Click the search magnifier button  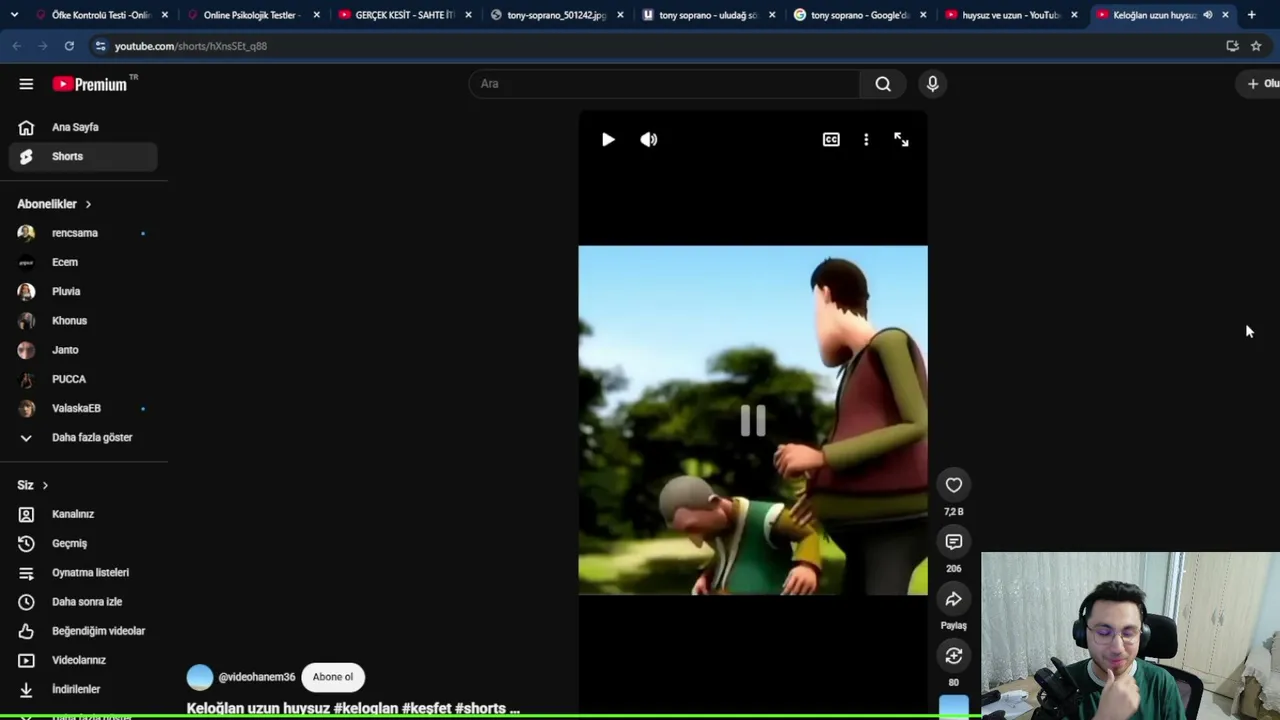(x=883, y=84)
